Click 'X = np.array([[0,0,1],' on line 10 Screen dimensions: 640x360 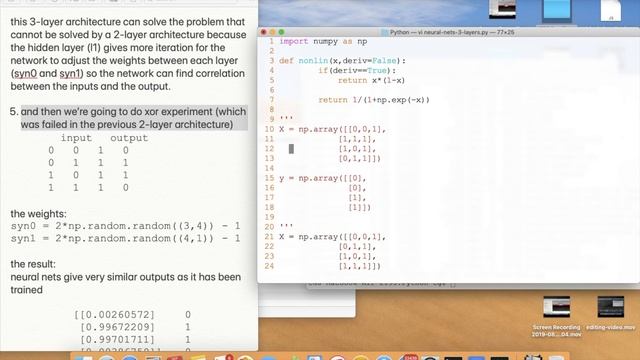(x=332, y=129)
